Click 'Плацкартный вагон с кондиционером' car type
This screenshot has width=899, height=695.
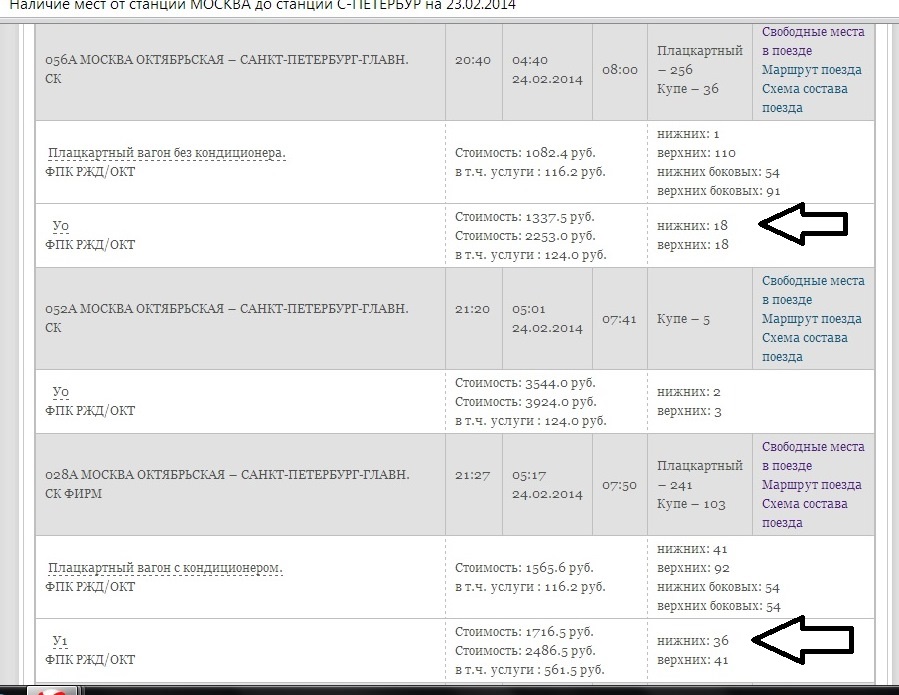click(x=166, y=568)
